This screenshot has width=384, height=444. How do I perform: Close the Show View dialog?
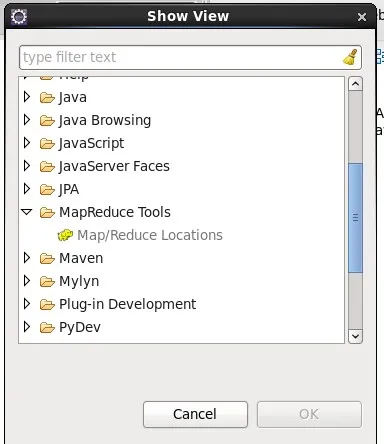362,17
